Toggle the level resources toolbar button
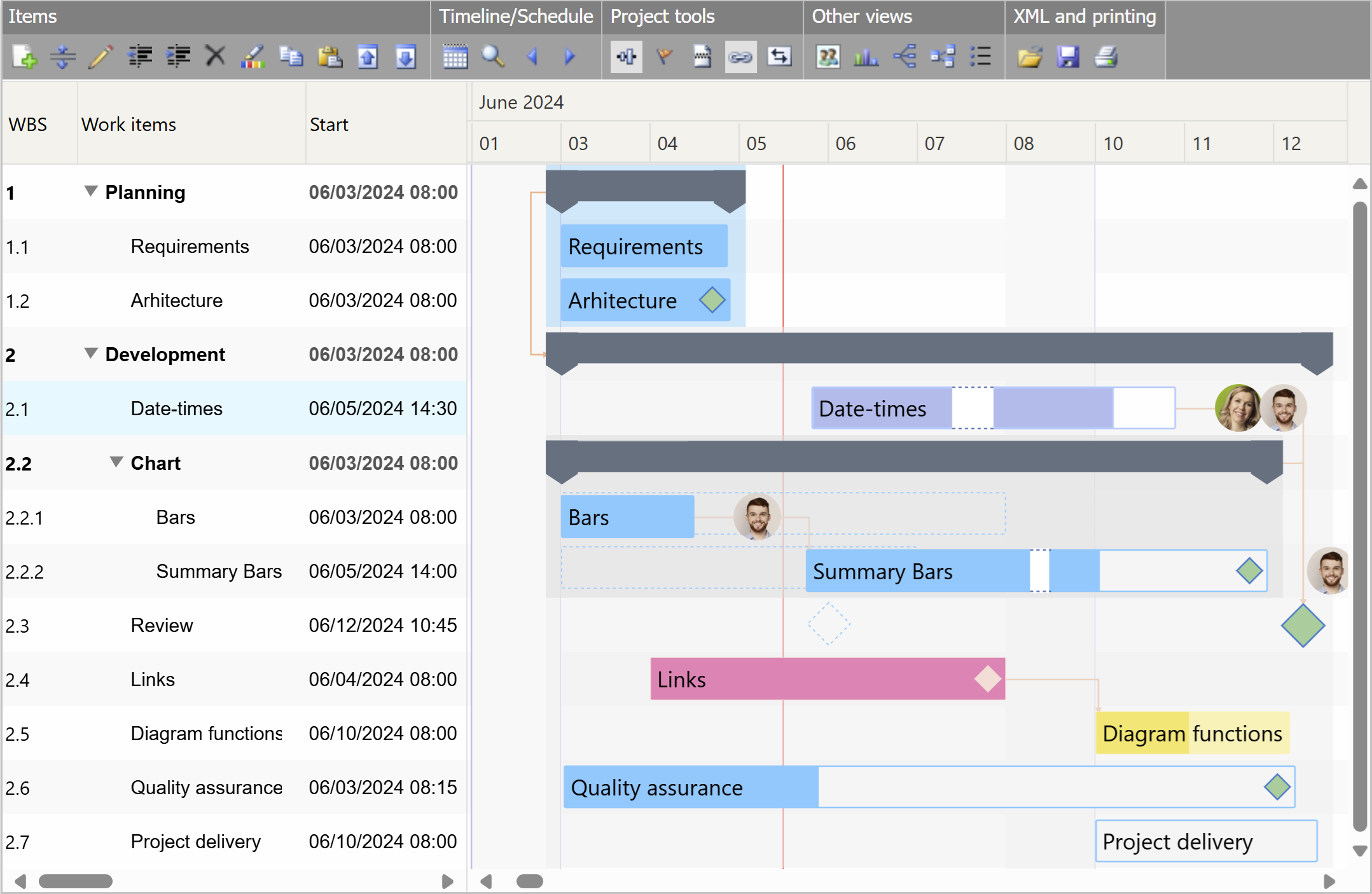1372x894 pixels. tap(626, 57)
